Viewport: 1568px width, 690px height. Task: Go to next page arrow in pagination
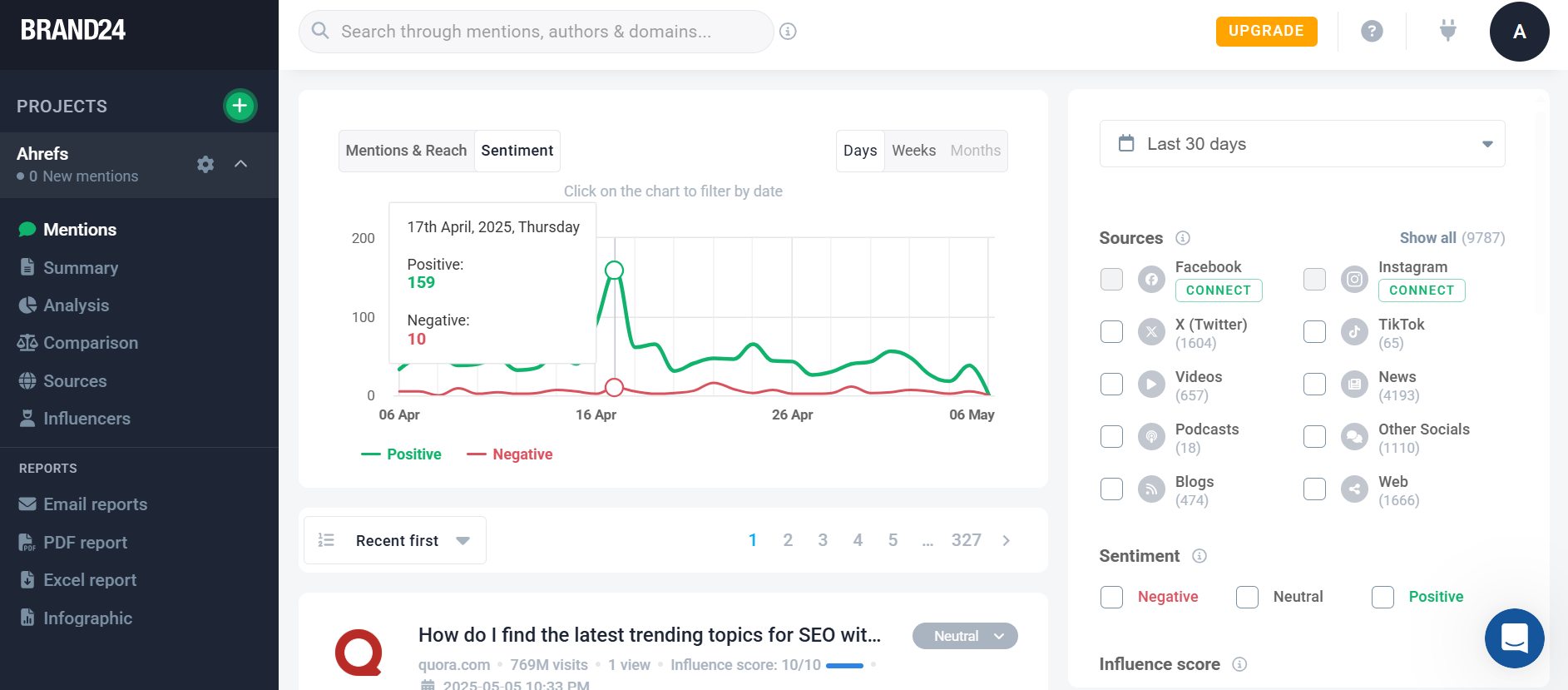1006,540
